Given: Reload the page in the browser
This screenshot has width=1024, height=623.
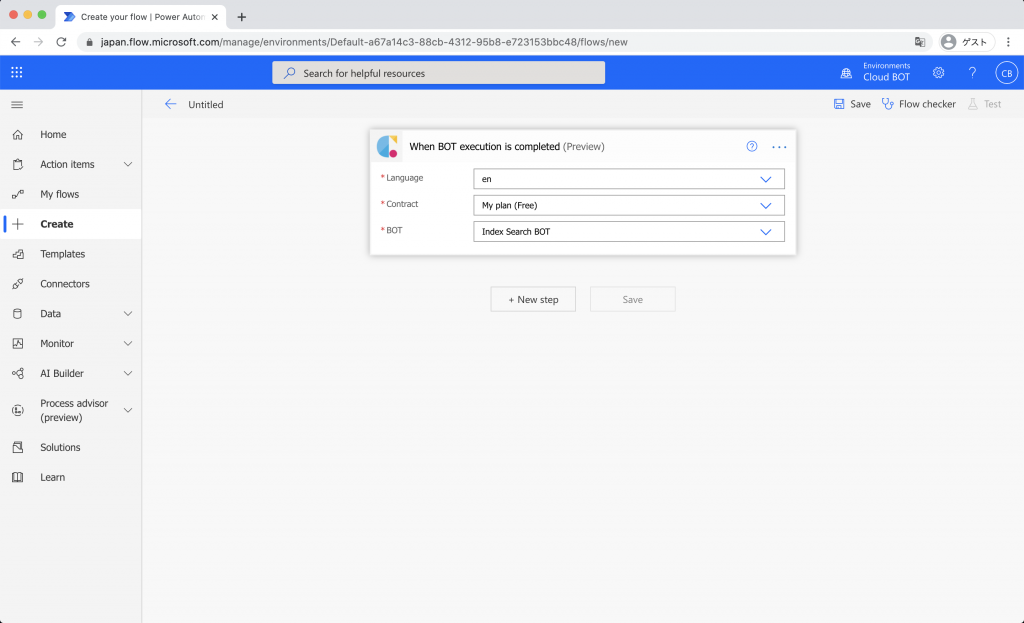Looking at the screenshot, I should click(x=61, y=42).
